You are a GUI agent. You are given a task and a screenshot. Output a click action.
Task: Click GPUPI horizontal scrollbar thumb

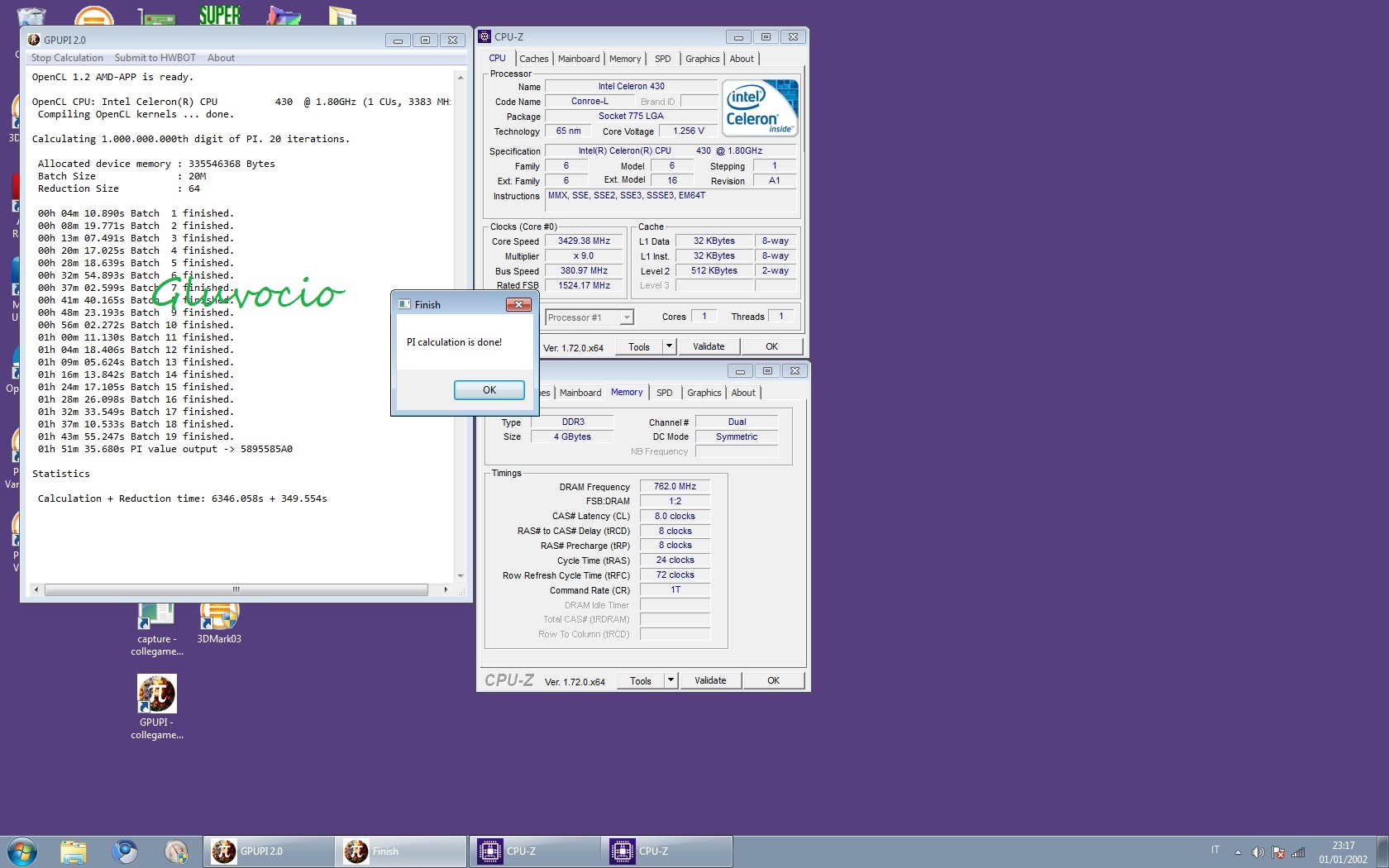236,589
